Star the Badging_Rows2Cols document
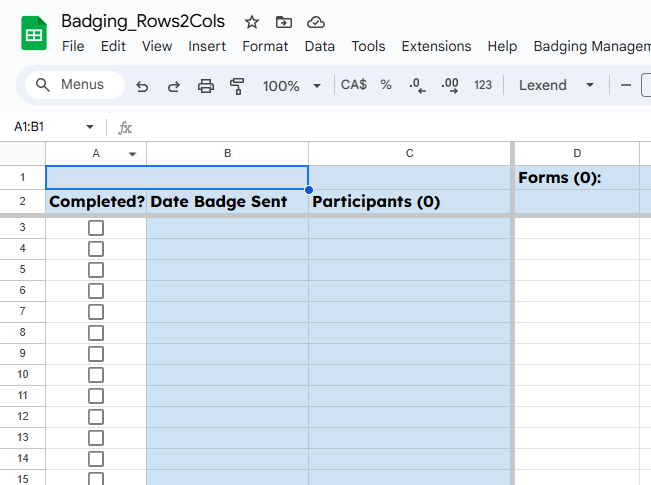Image resolution: width=651 pixels, height=485 pixels. pyautogui.click(x=252, y=22)
